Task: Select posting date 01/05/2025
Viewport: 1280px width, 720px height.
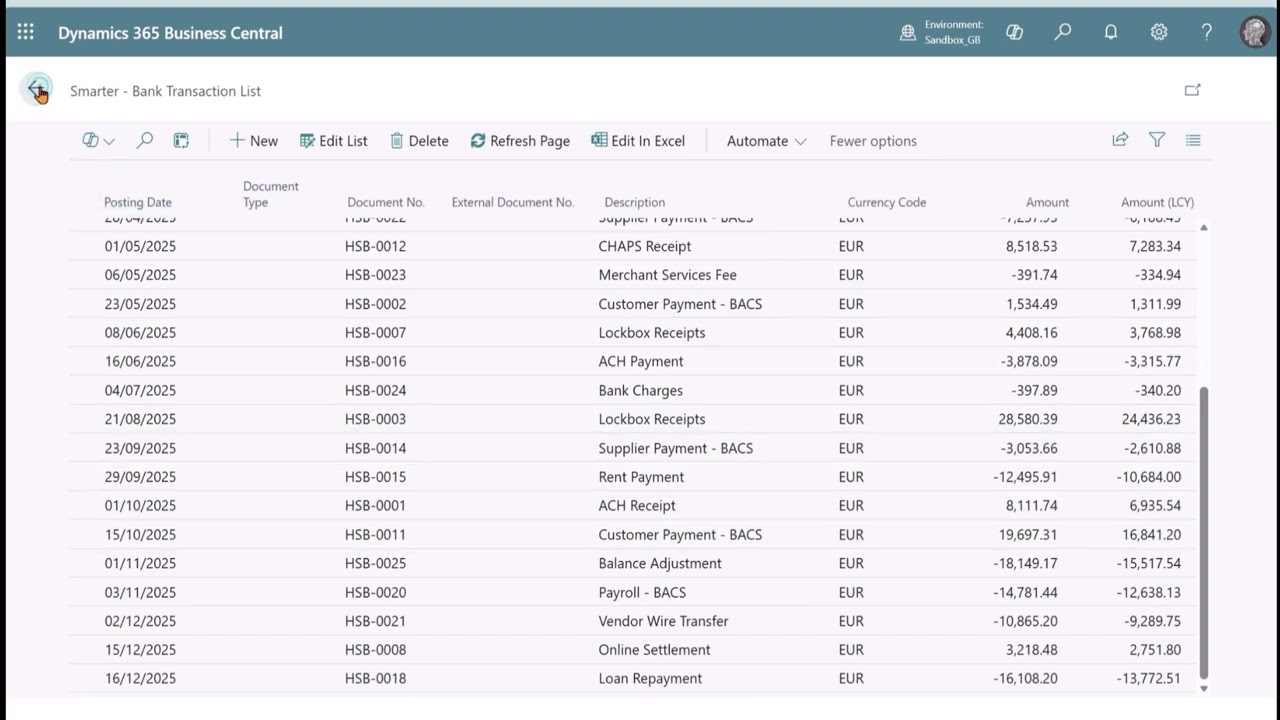Action: coord(140,246)
